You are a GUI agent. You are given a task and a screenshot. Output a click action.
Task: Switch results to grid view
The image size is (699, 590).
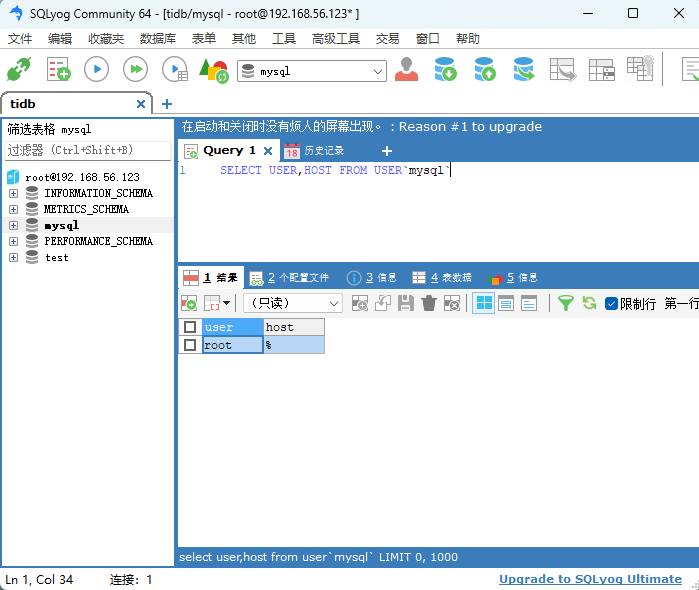tap(483, 303)
